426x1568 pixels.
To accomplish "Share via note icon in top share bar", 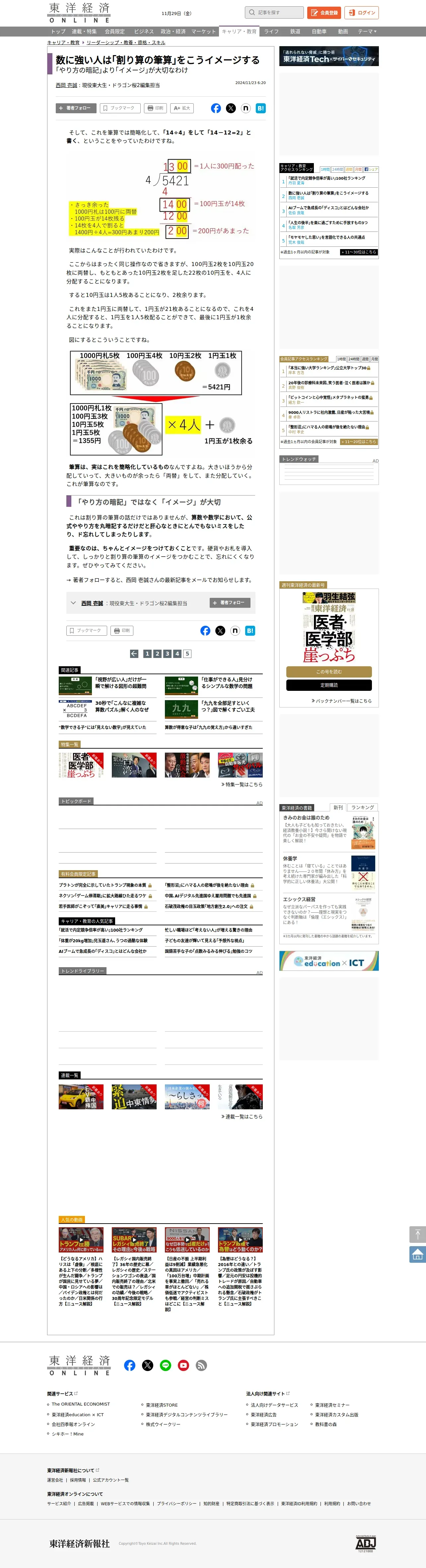I will tap(246, 108).
